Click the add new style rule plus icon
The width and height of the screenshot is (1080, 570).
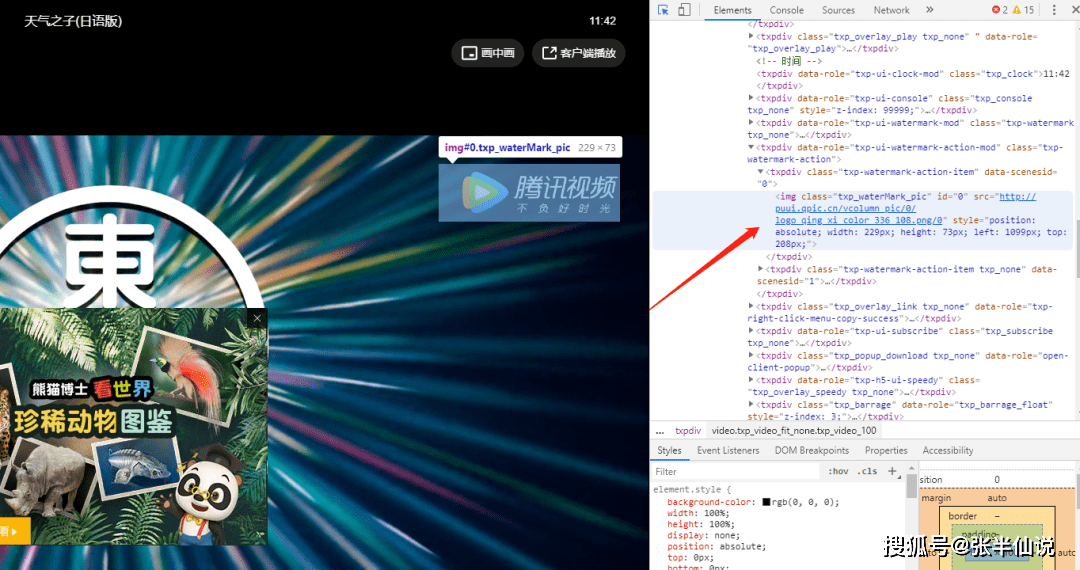892,471
